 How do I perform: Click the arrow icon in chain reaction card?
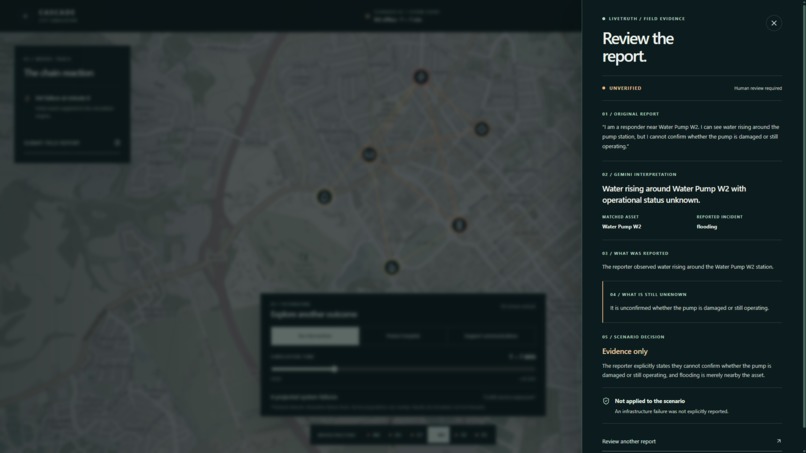tap(117, 143)
